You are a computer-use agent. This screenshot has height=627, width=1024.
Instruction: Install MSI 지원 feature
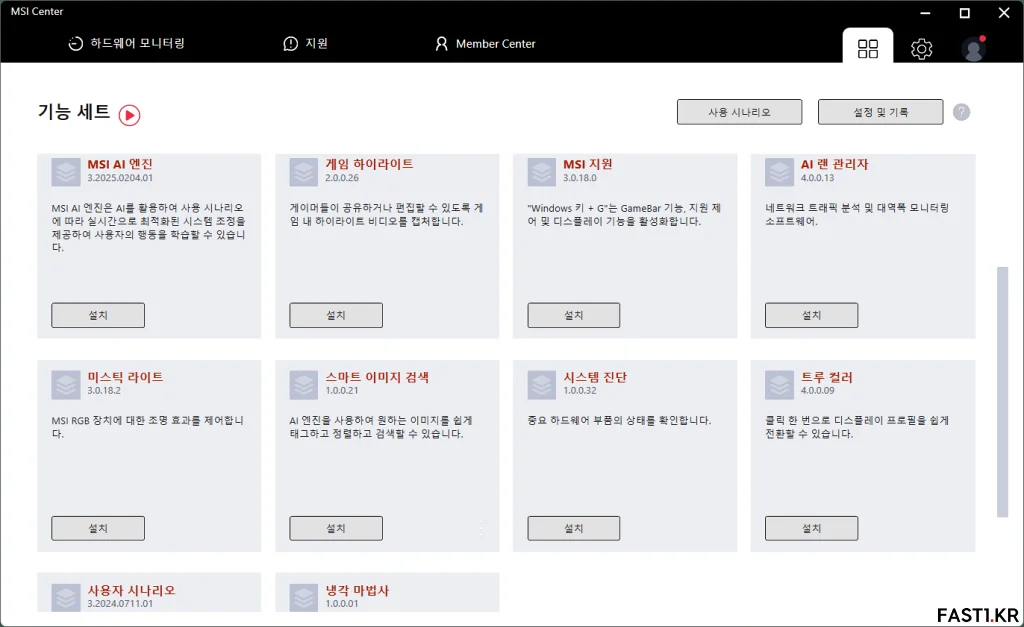pos(573,315)
